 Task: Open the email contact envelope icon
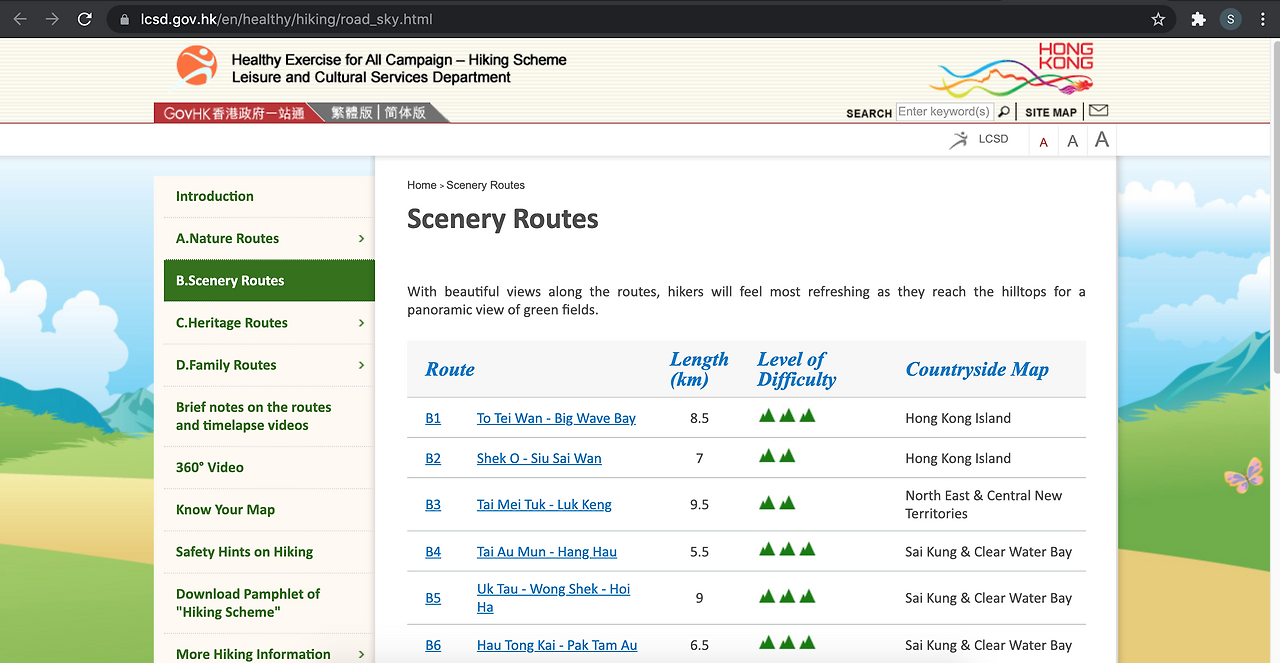click(1098, 110)
